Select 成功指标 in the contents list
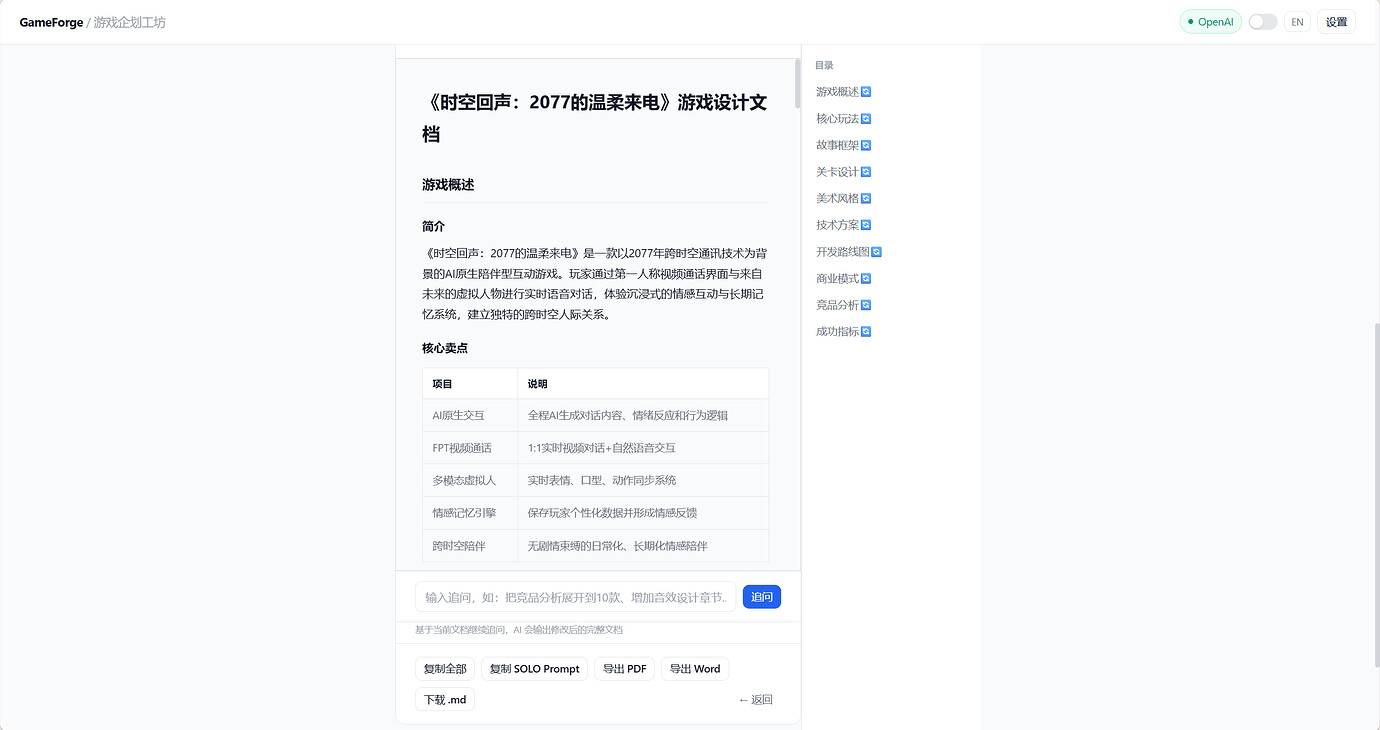 [837, 332]
